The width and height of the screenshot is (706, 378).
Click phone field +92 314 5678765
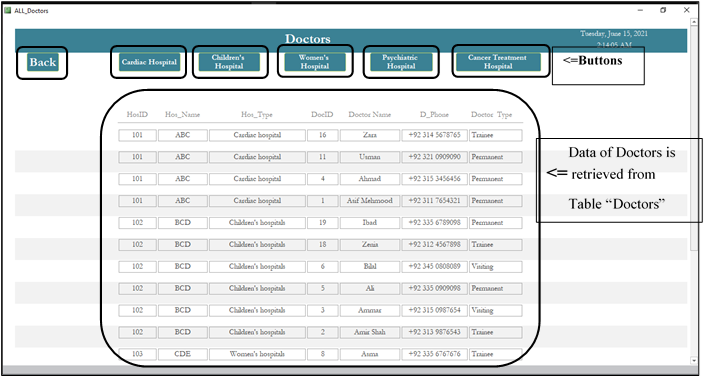click(x=434, y=135)
